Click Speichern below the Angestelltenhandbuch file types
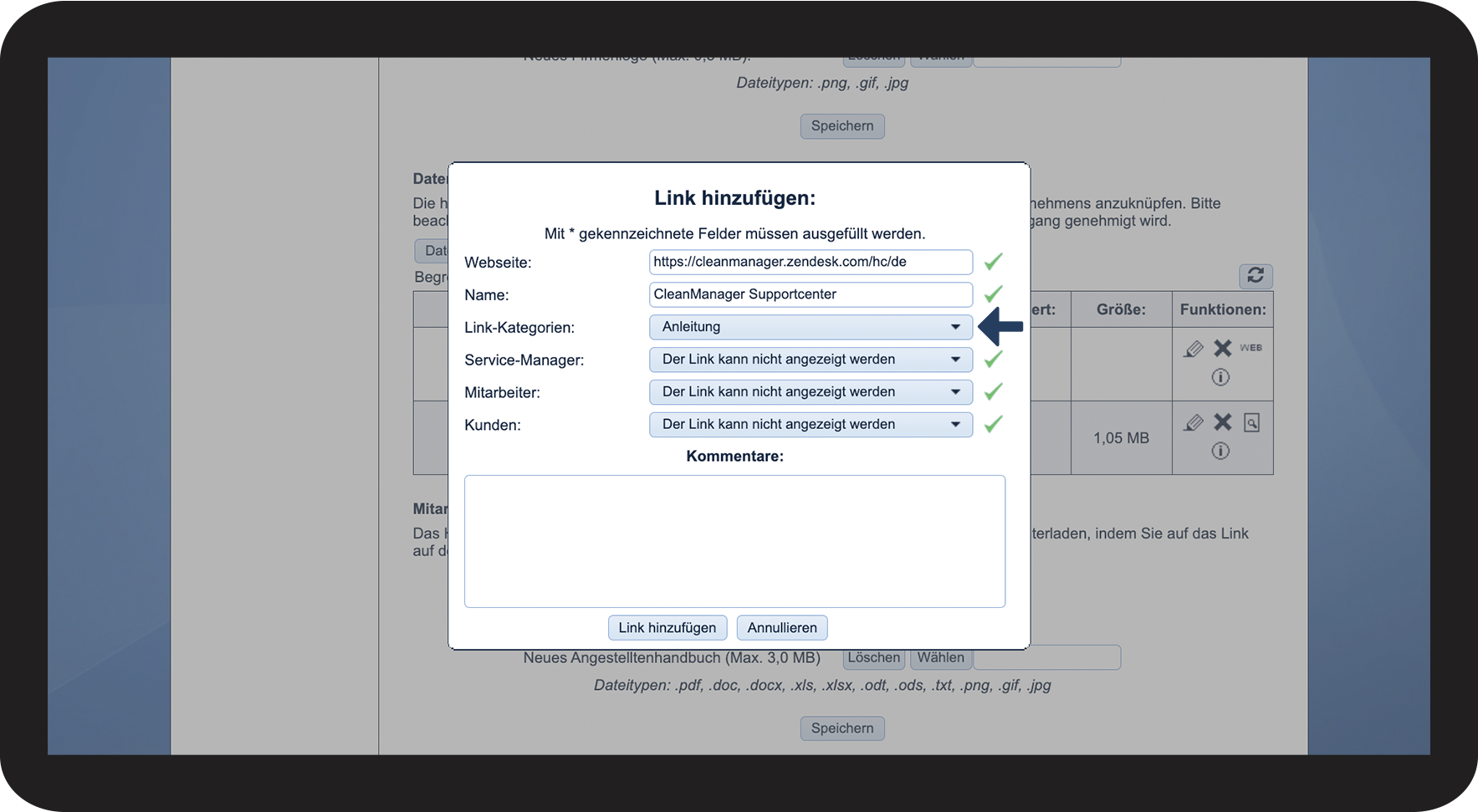 [x=842, y=728]
